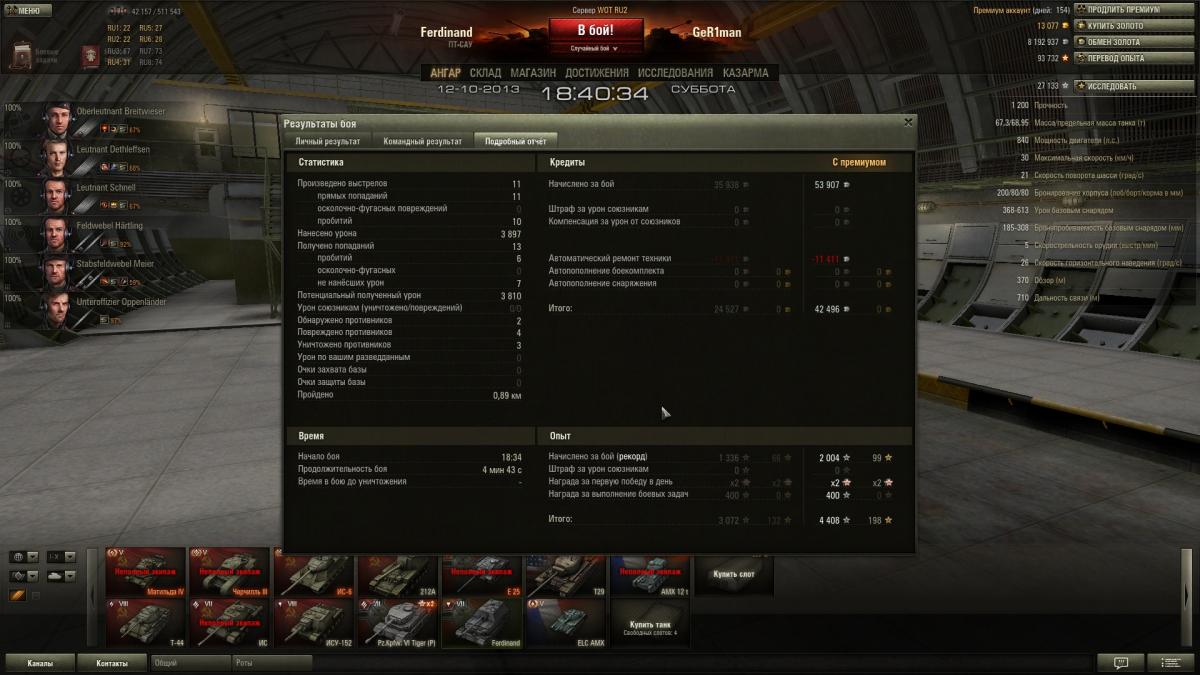Switch to the Командный результат tab
This screenshot has width=1200, height=675.
(x=422, y=141)
